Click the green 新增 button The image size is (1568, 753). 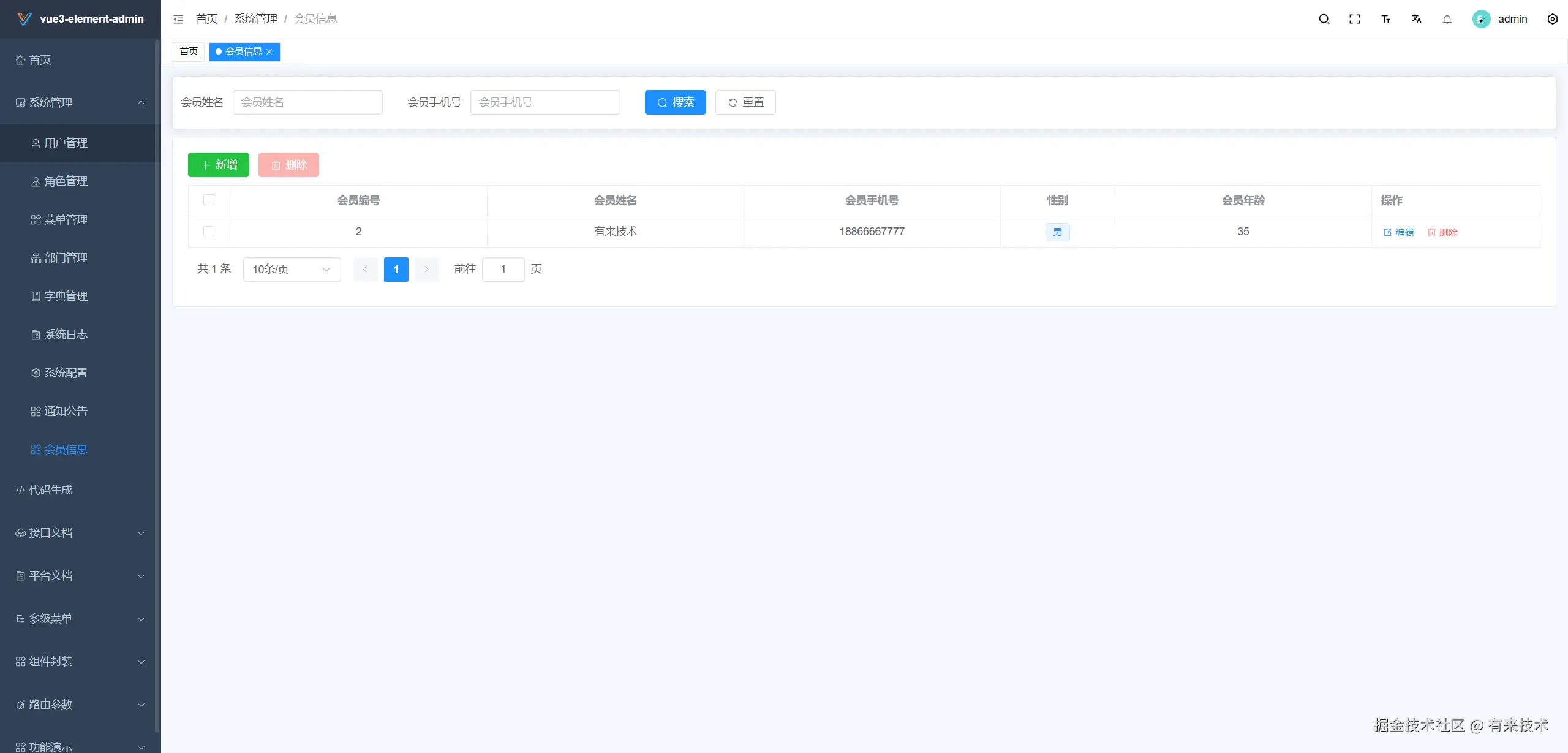218,165
